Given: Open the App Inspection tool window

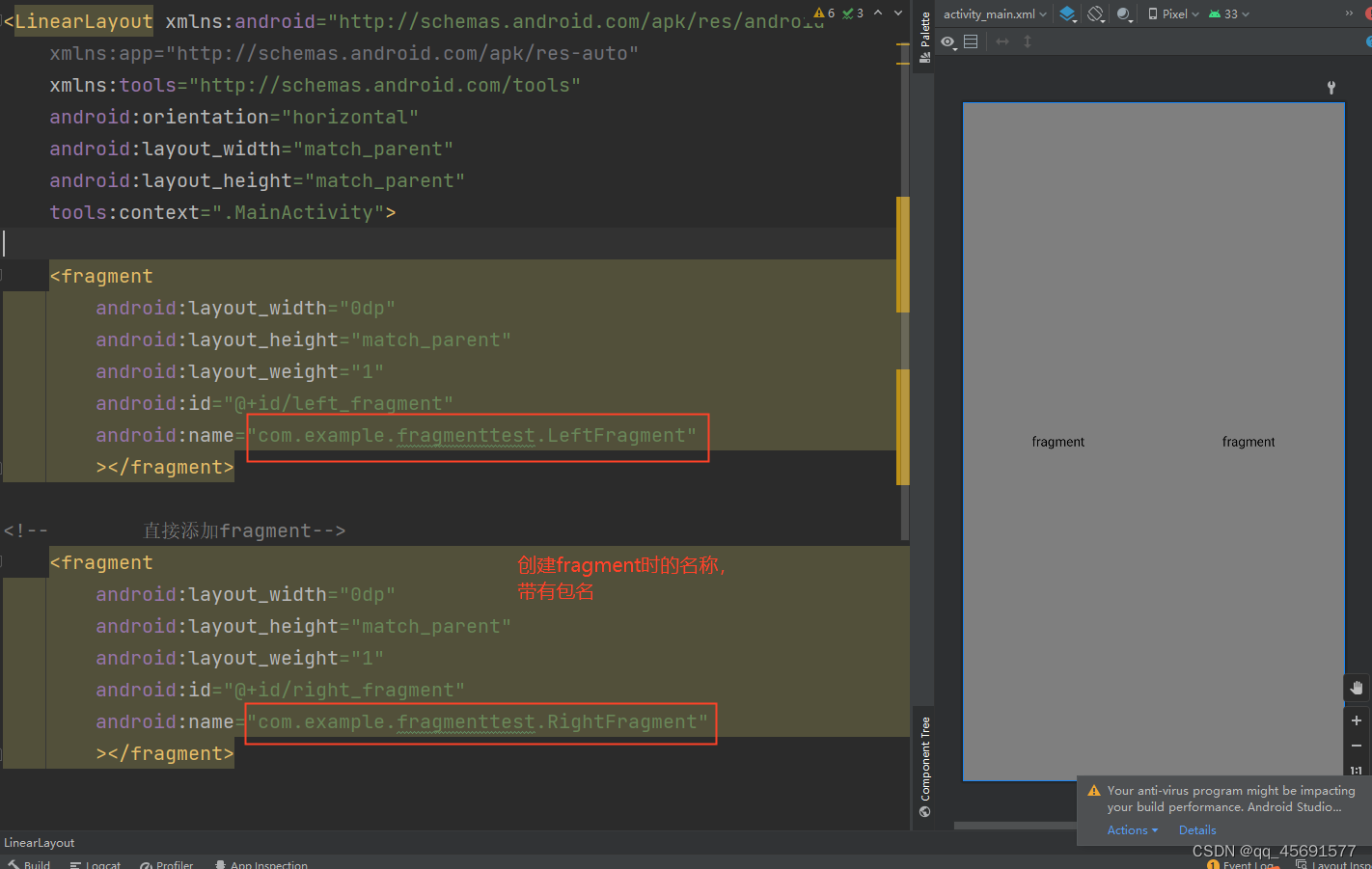Looking at the screenshot, I should (261, 864).
